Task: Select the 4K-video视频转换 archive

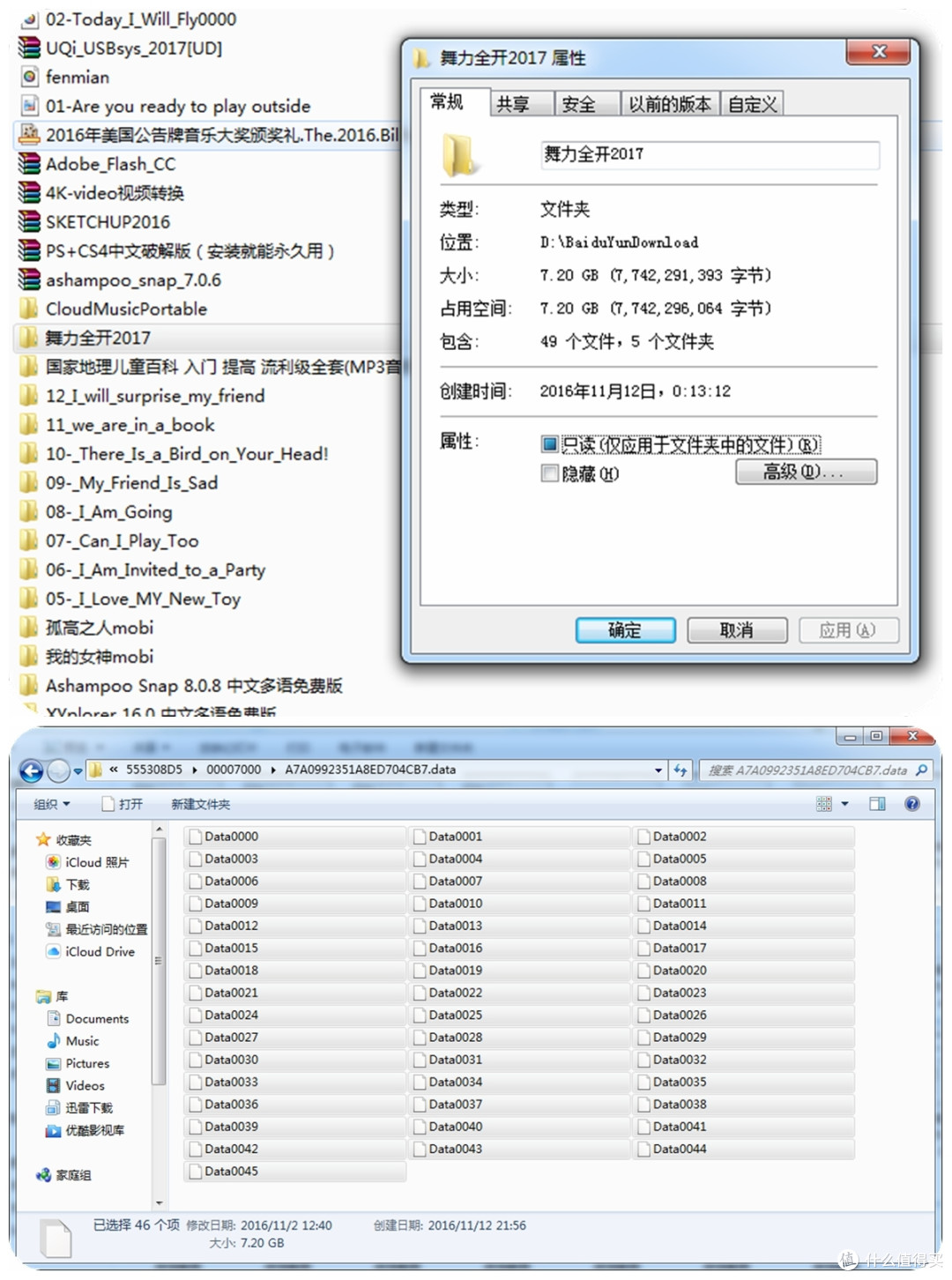Action: 101,193
